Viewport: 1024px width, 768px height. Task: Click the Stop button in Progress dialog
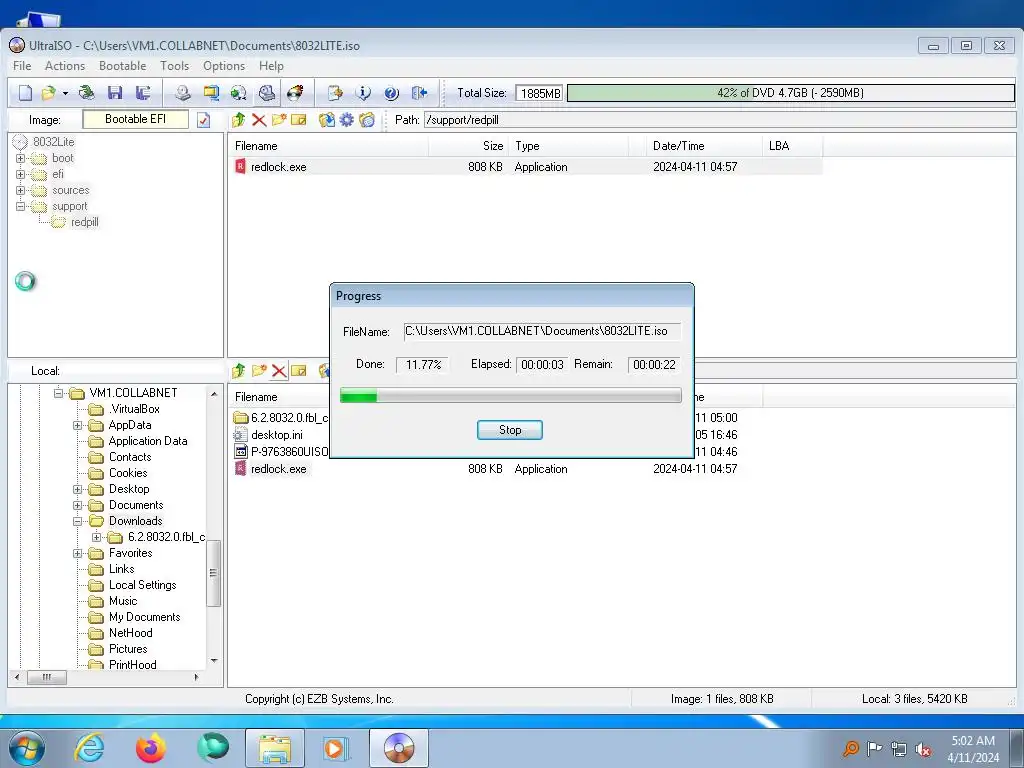[x=509, y=430]
